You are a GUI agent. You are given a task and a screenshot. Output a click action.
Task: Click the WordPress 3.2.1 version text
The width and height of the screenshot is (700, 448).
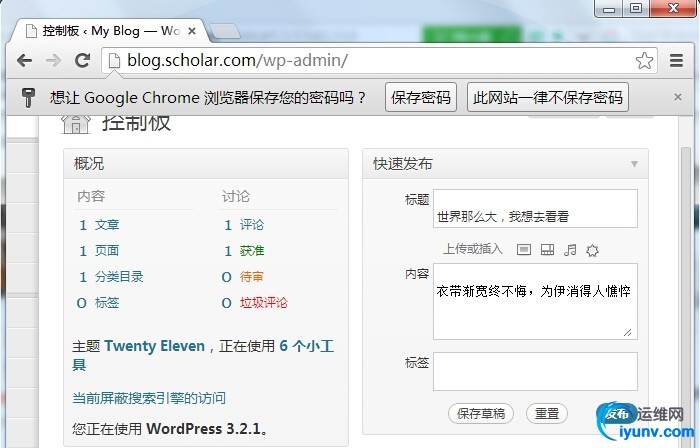(204, 429)
